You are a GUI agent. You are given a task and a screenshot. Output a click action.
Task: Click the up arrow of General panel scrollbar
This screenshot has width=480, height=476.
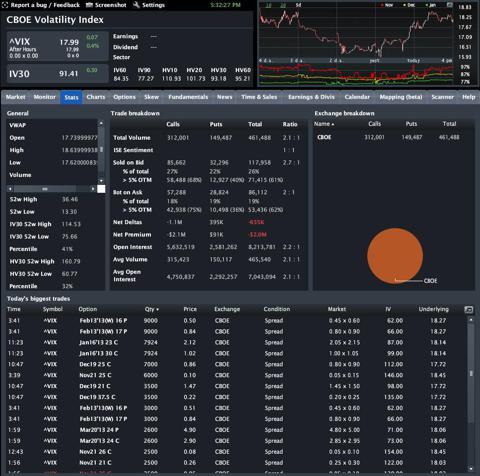[101, 123]
